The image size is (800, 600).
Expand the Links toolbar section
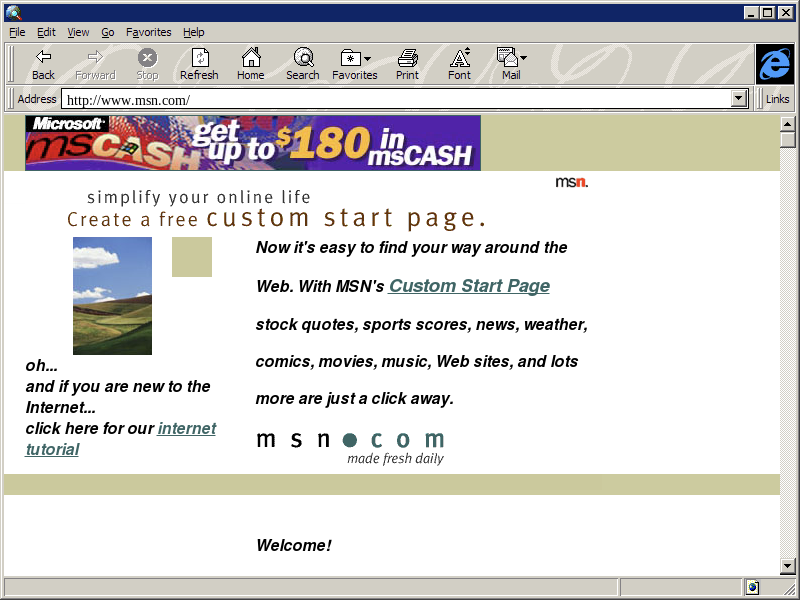coord(777,99)
